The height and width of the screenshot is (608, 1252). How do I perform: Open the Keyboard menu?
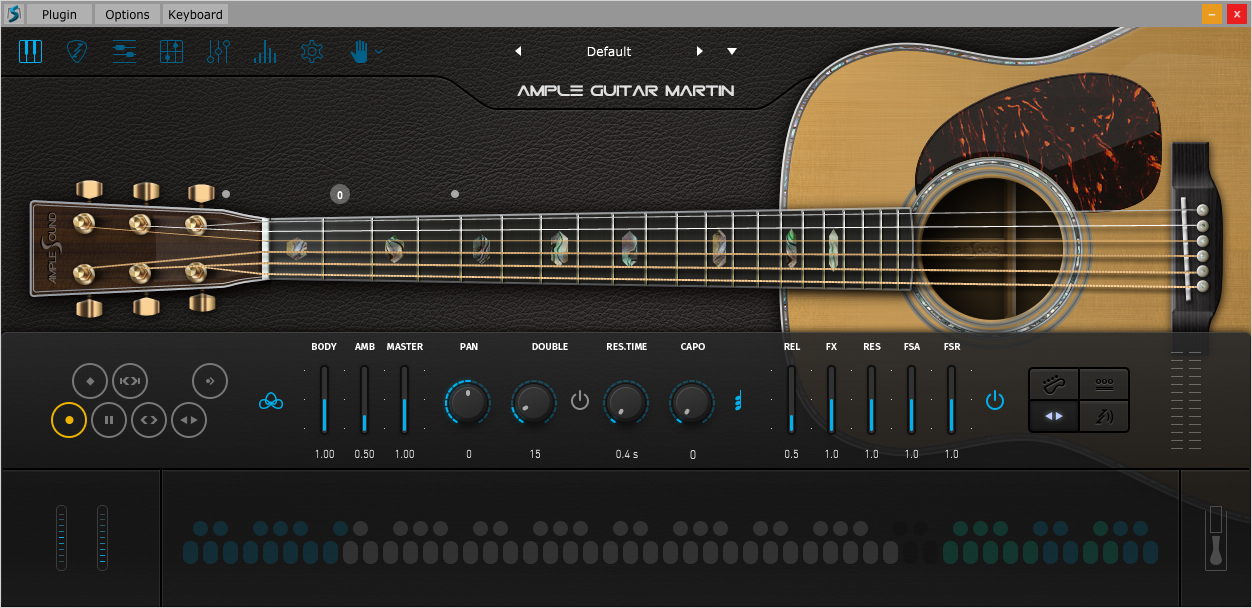(194, 14)
